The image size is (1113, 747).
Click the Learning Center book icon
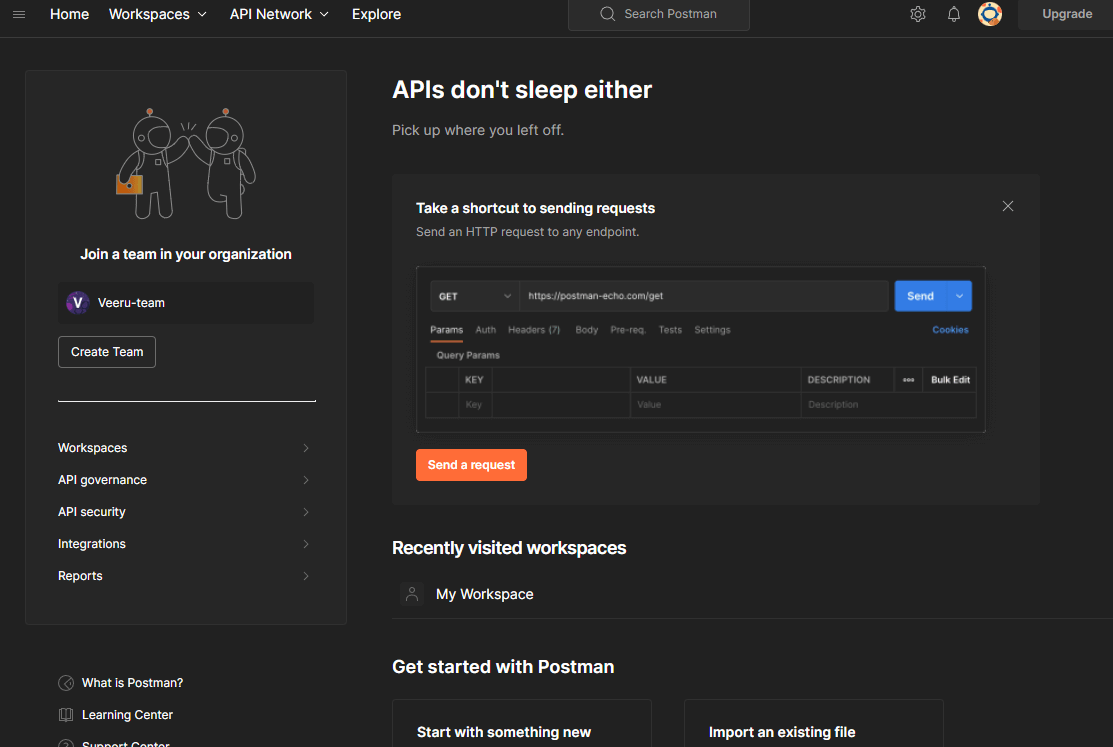click(66, 715)
